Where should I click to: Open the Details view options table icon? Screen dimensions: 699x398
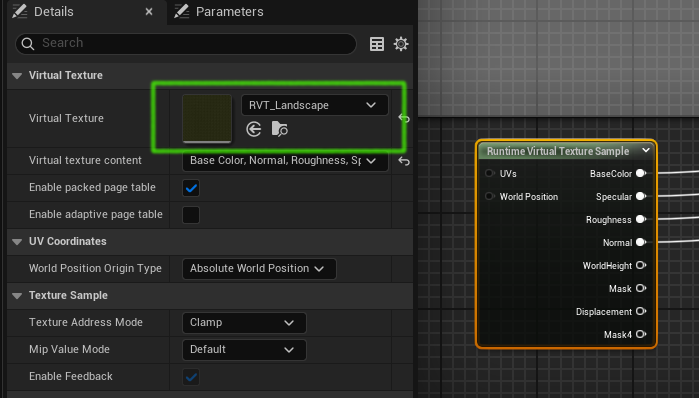pos(377,44)
